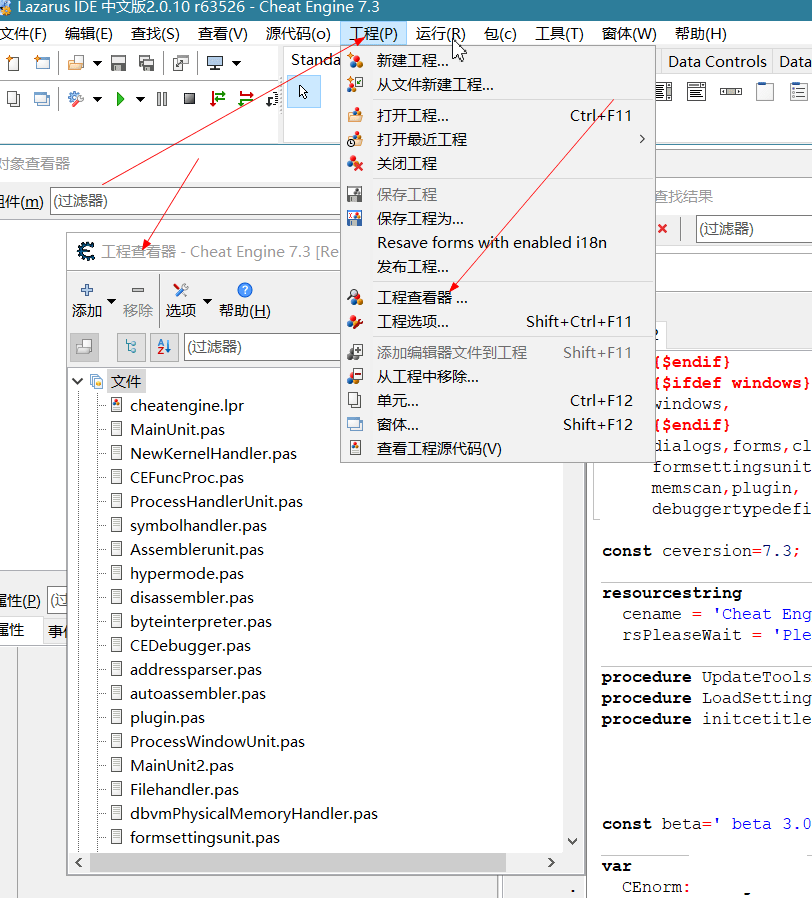The width and height of the screenshot is (812, 898).
Task: Click the New Unit toolbar icon
Action: pos(13,63)
